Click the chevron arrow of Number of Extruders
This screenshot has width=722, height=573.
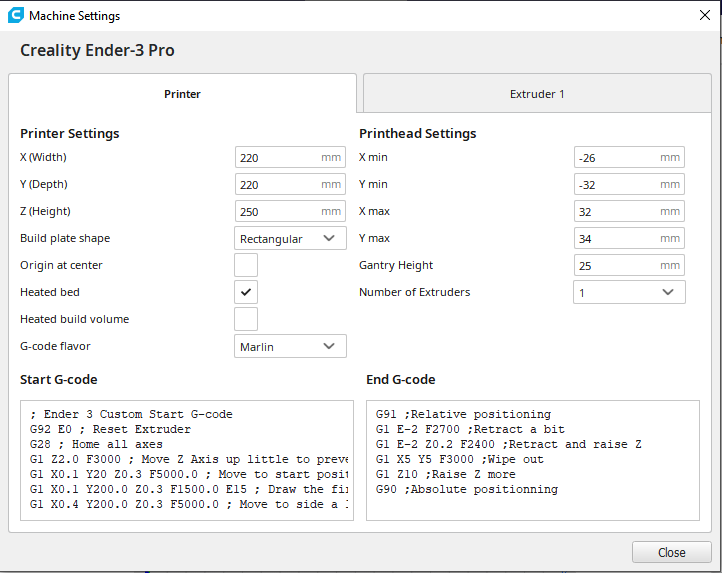point(668,292)
